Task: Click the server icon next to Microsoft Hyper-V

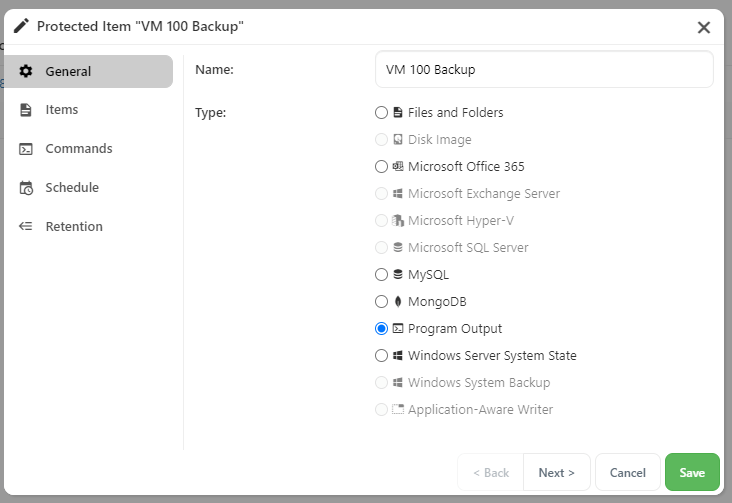Action: [398, 220]
